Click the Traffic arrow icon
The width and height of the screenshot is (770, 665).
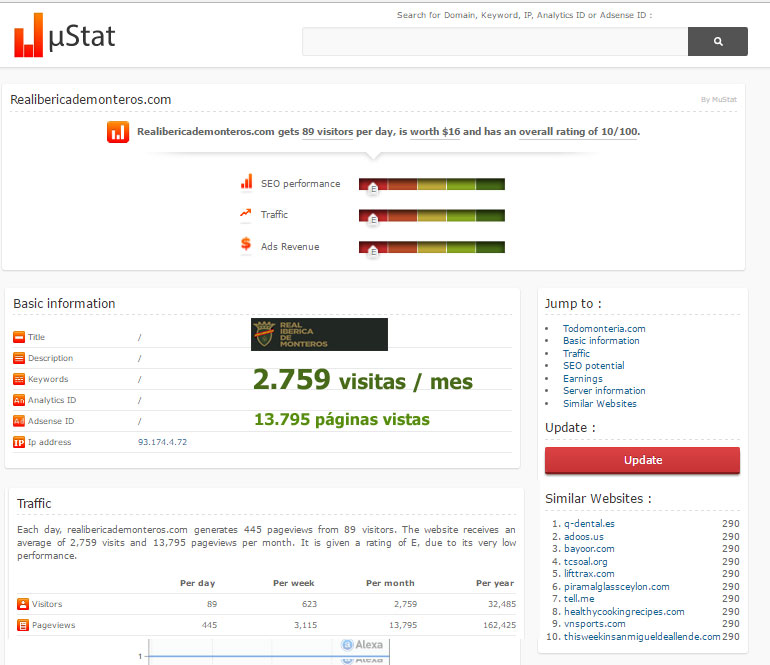pyautogui.click(x=246, y=213)
